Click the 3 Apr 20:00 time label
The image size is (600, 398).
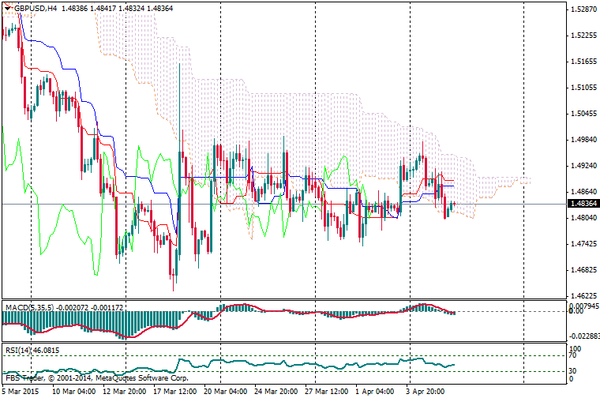tap(425, 391)
